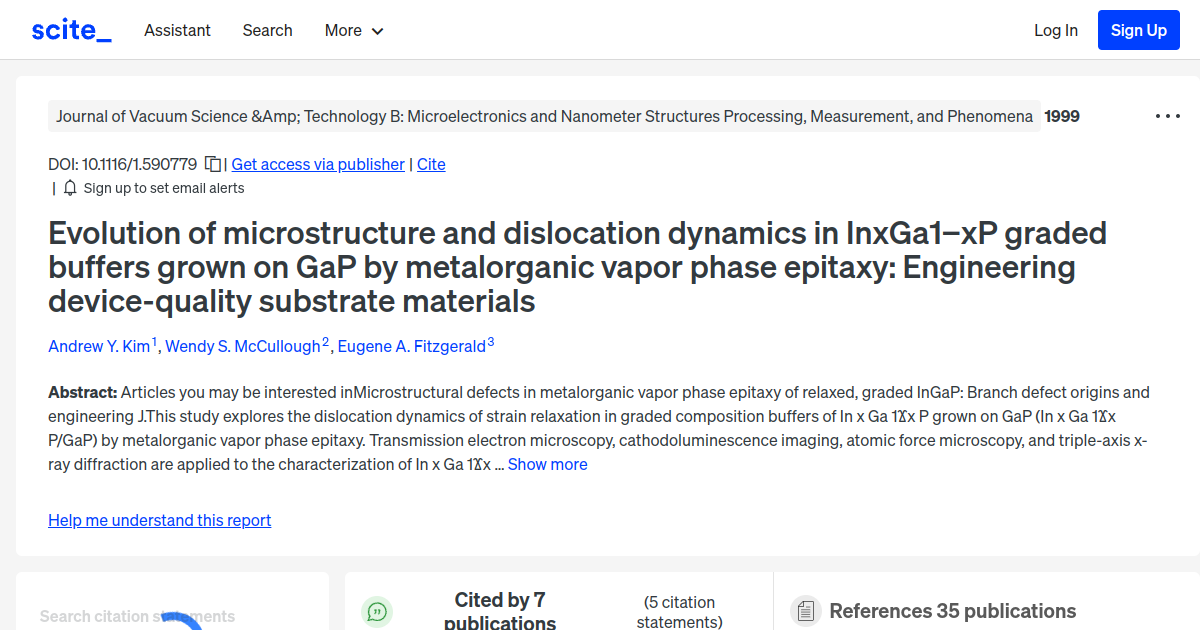
Task: Click the green citation statement icon
Action: pos(376,611)
